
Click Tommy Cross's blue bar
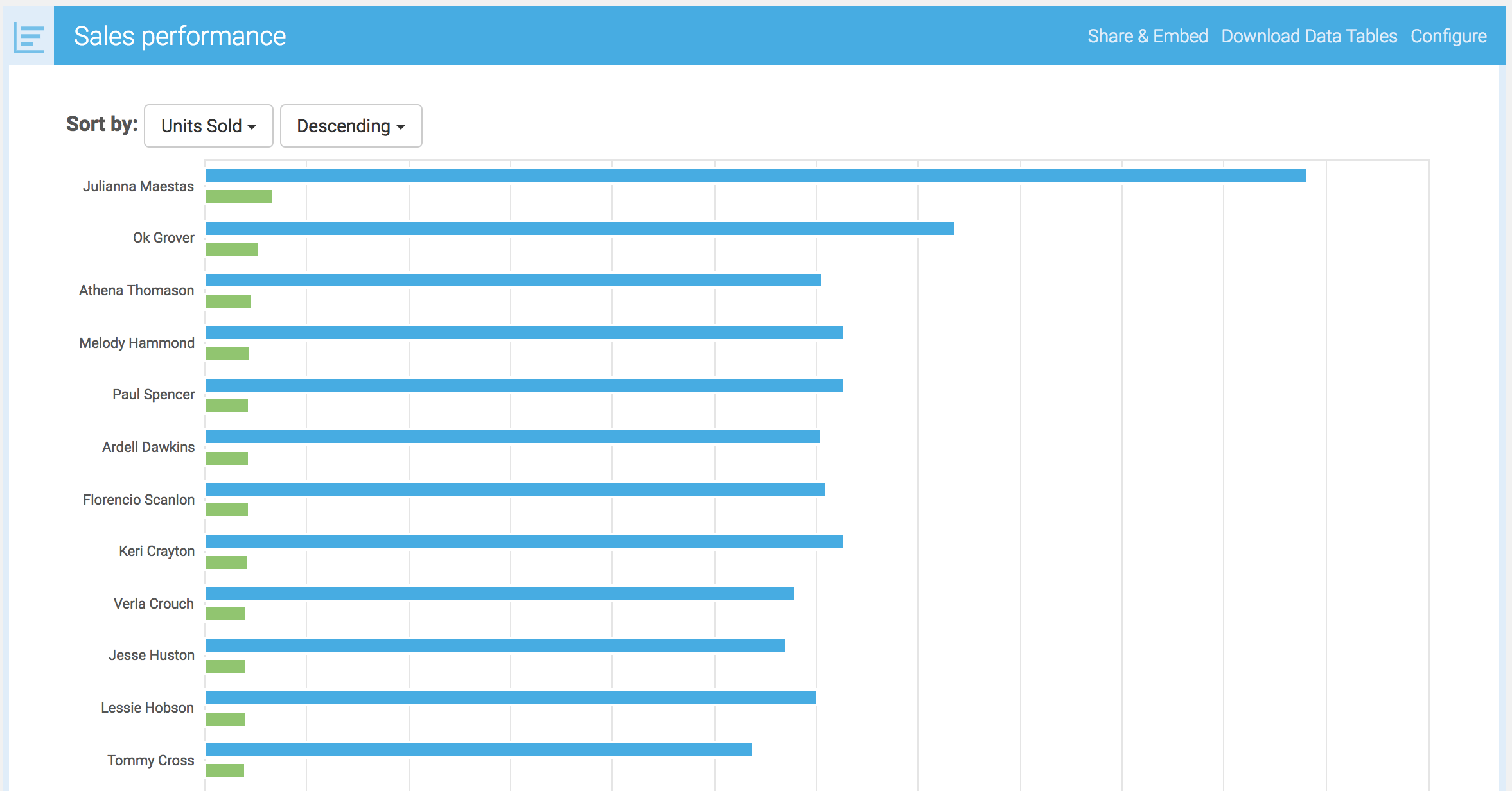(x=478, y=750)
